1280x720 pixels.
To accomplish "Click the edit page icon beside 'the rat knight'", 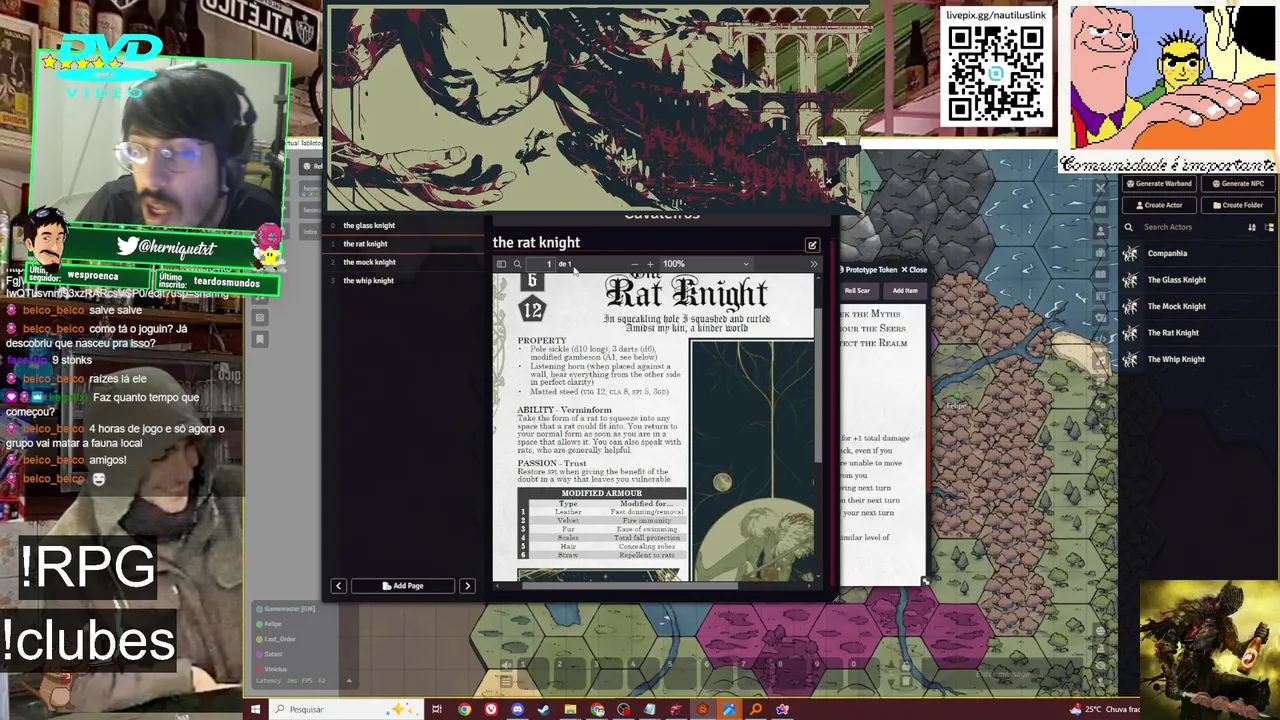I will [x=812, y=245].
